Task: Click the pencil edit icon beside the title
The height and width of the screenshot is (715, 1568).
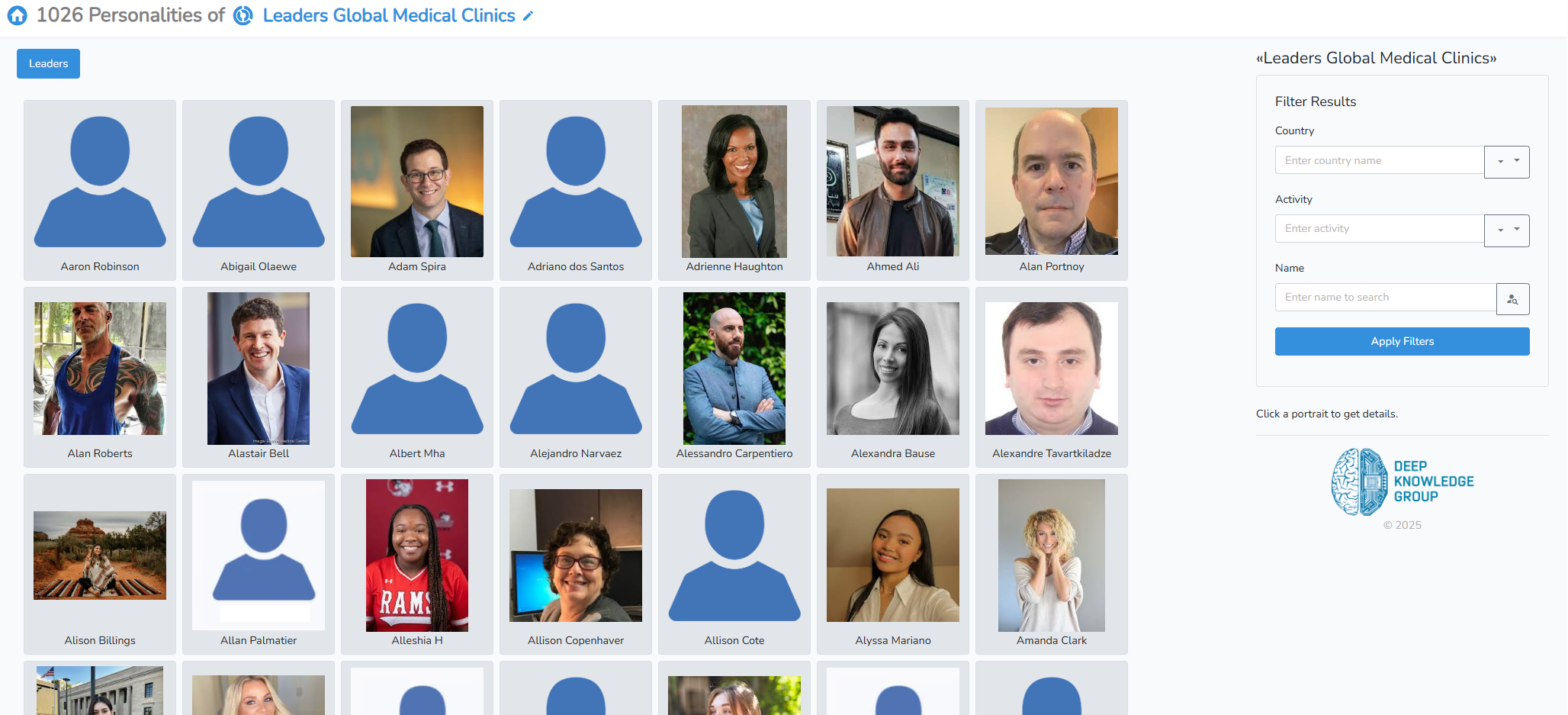Action: click(528, 16)
